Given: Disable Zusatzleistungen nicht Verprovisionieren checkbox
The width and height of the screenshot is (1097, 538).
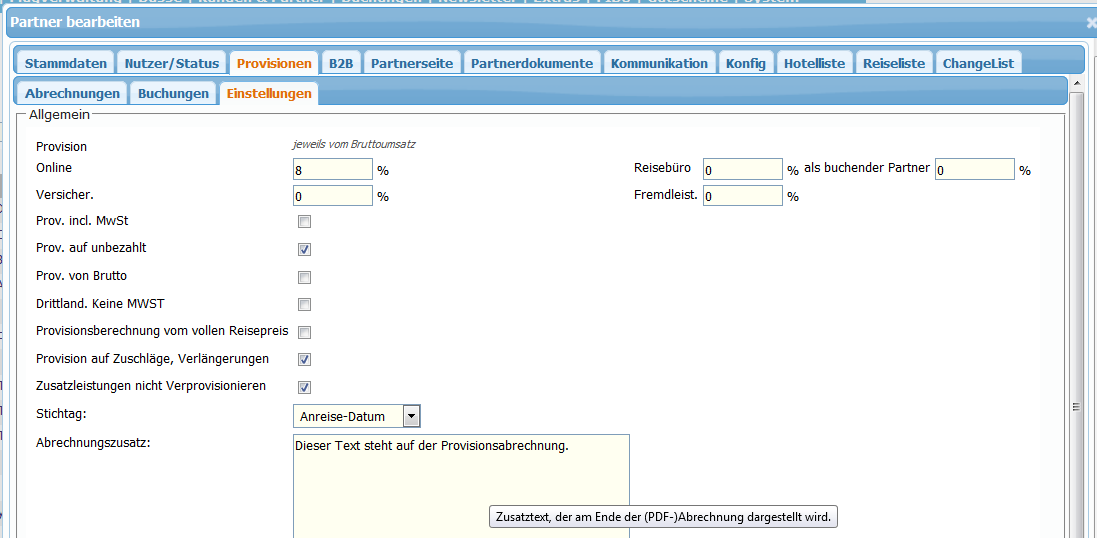Looking at the screenshot, I should 304,387.
